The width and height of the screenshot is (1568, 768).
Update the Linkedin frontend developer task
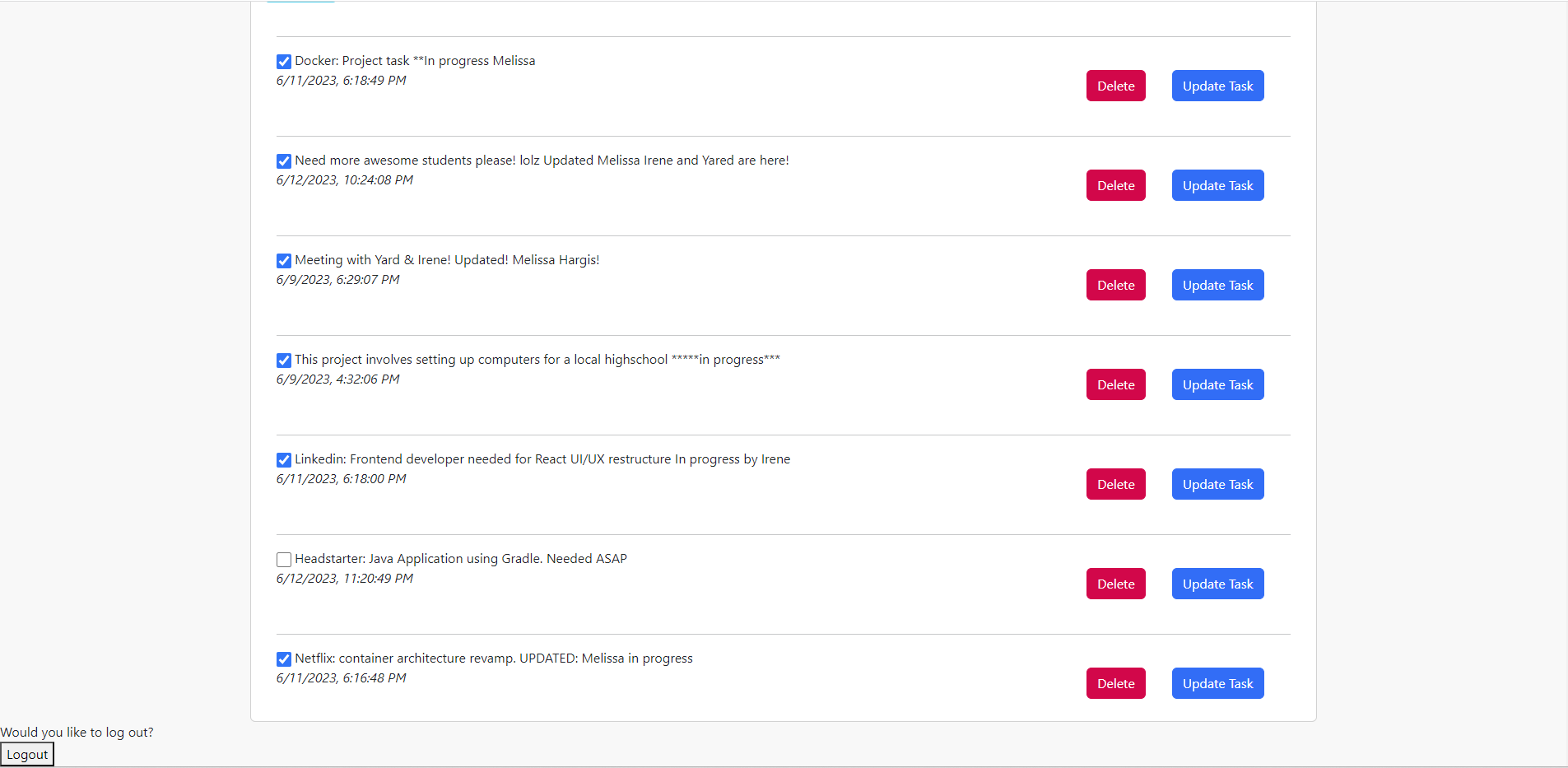point(1217,484)
